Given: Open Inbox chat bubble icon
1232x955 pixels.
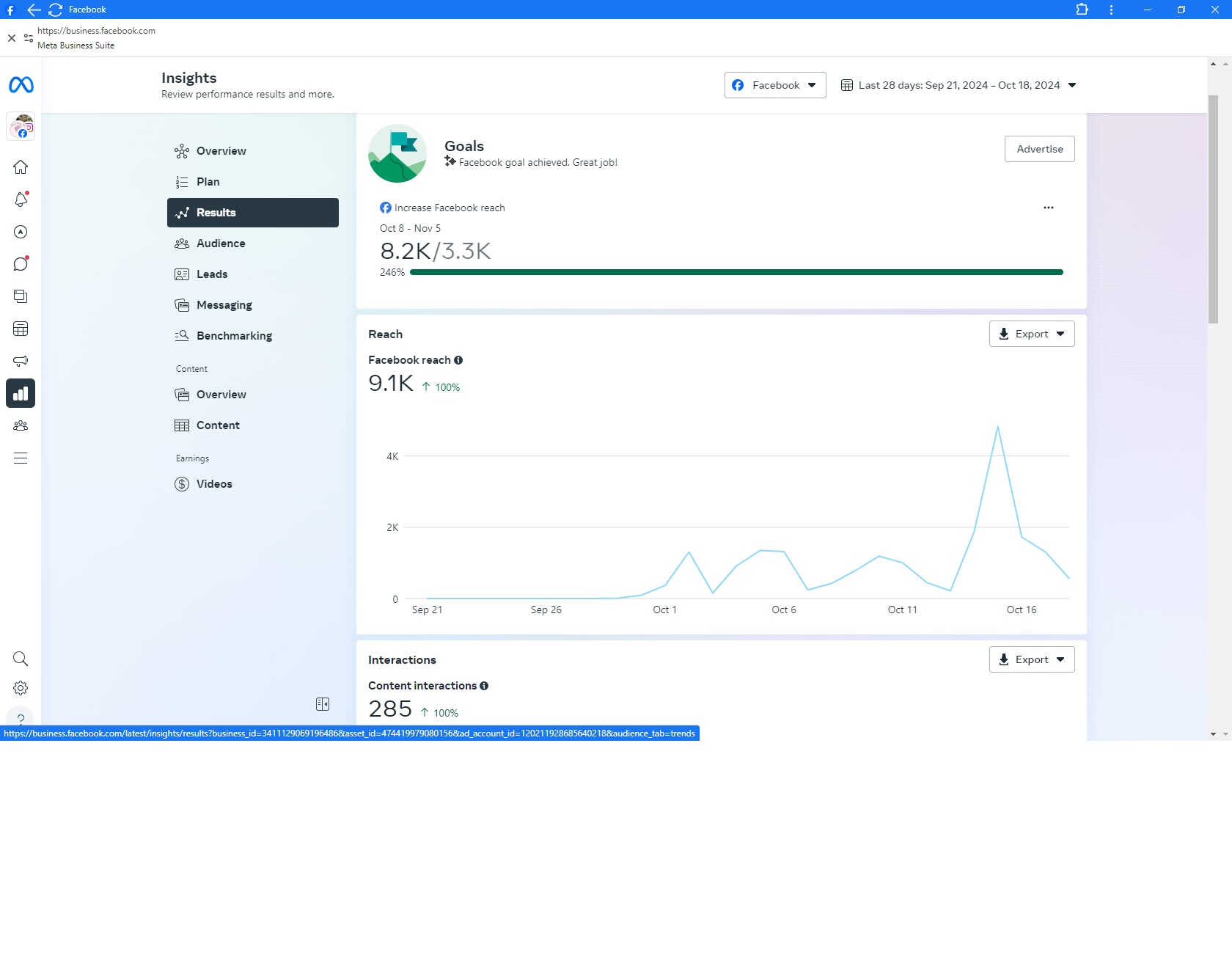Looking at the screenshot, I should tap(21, 264).
